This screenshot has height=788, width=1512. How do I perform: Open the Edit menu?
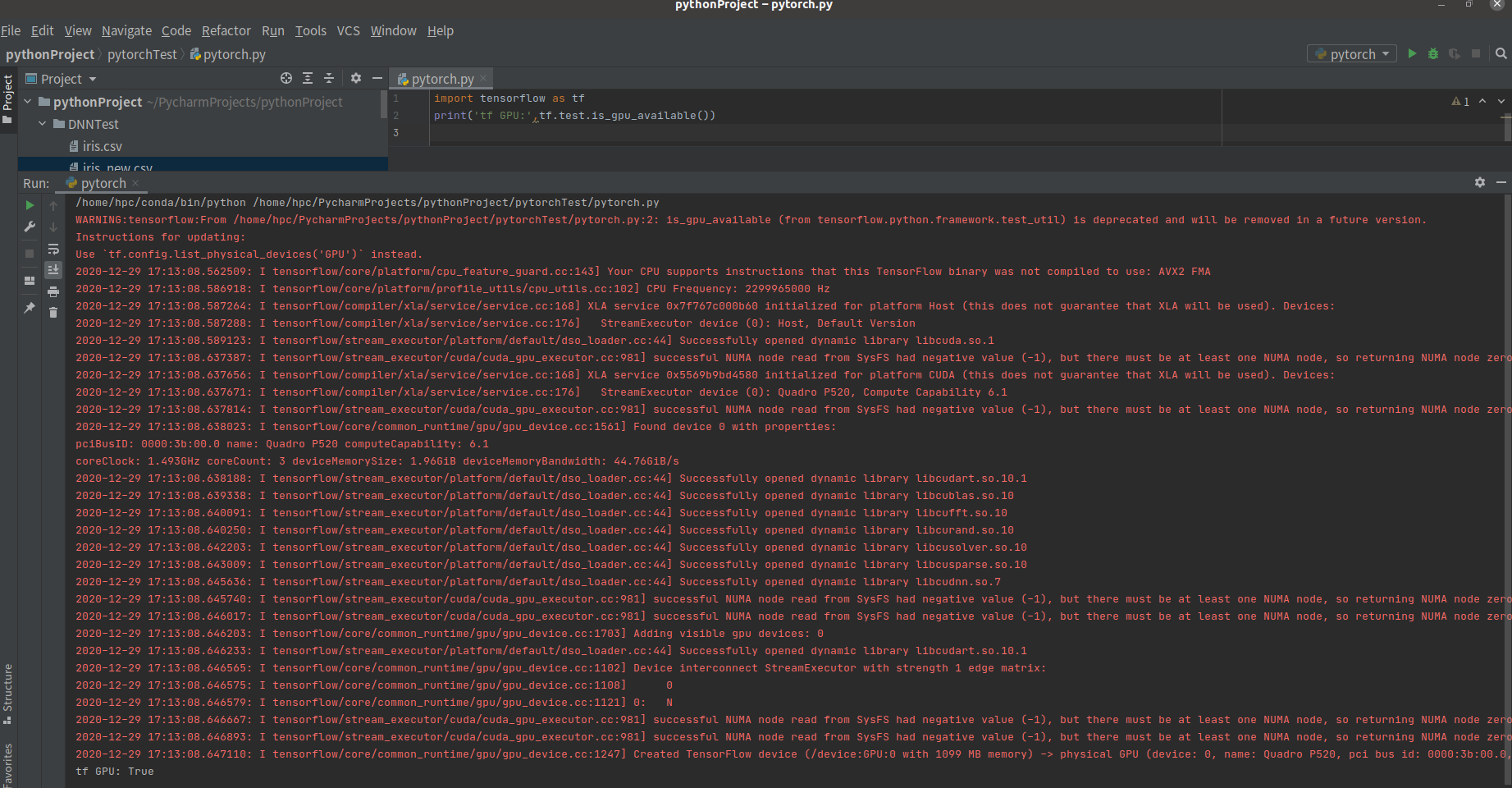(x=42, y=30)
